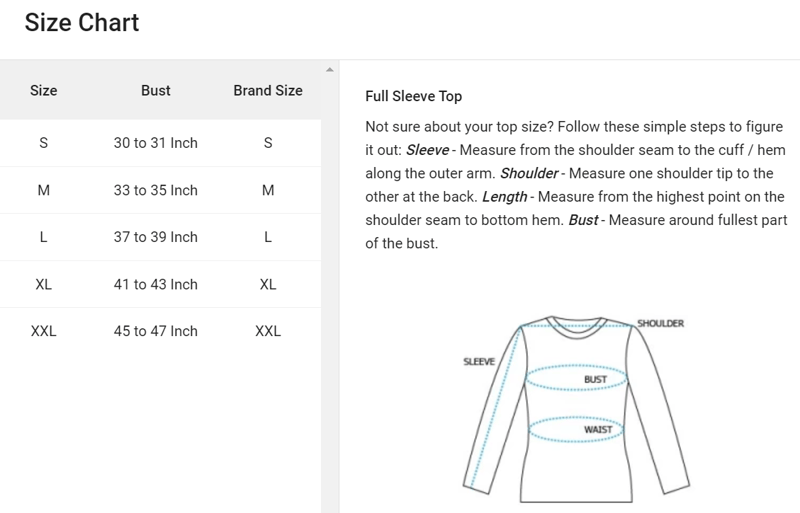Click the "Full Sleeve Top" heading
Viewport: 800px width, 513px height.
tap(414, 97)
